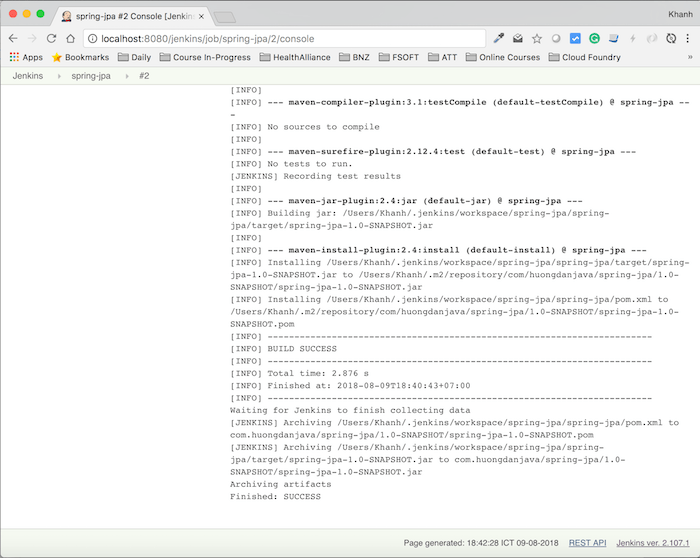Open the BNZ bookmarks folder
The height and width of the screenshot is (558, 700).
point(354,57)
